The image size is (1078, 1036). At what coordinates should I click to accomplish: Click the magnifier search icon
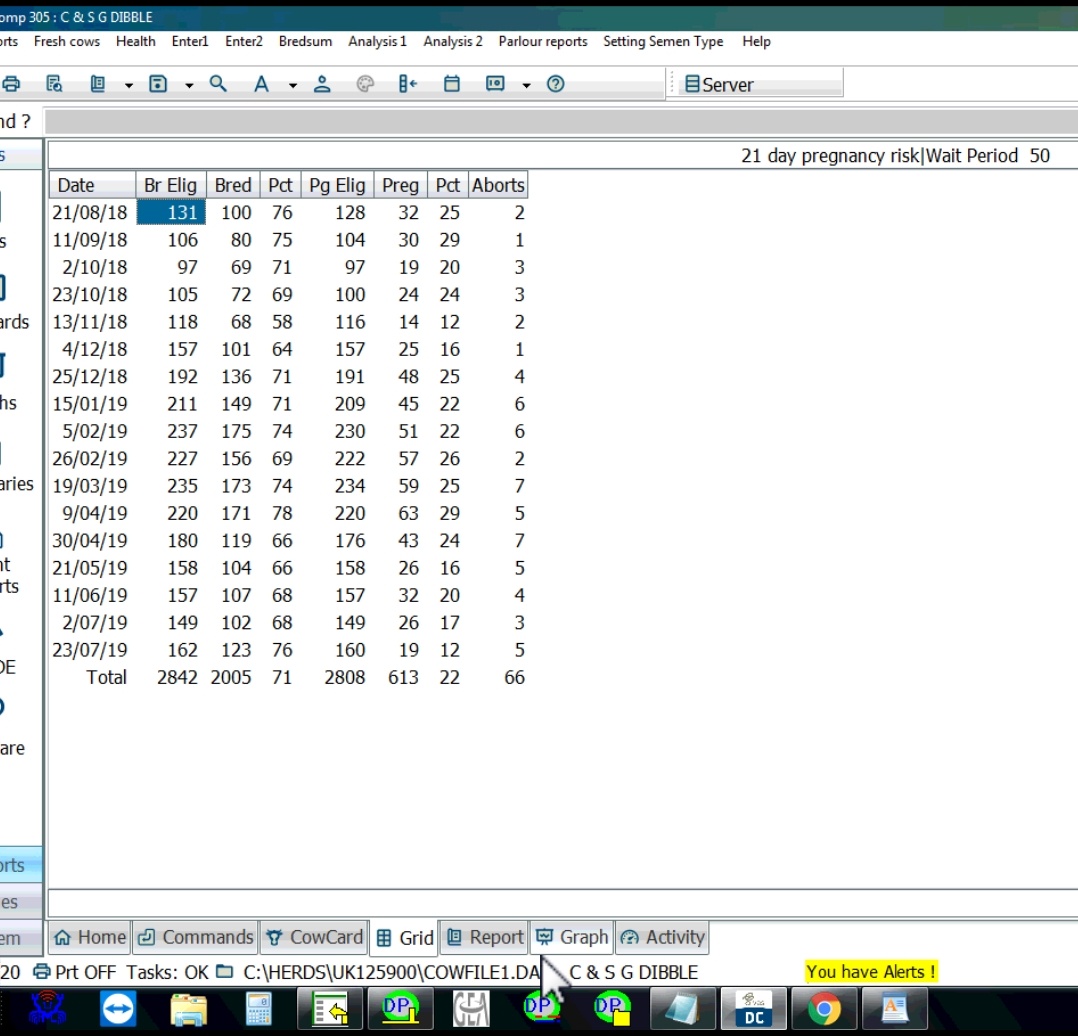[218, 85]
